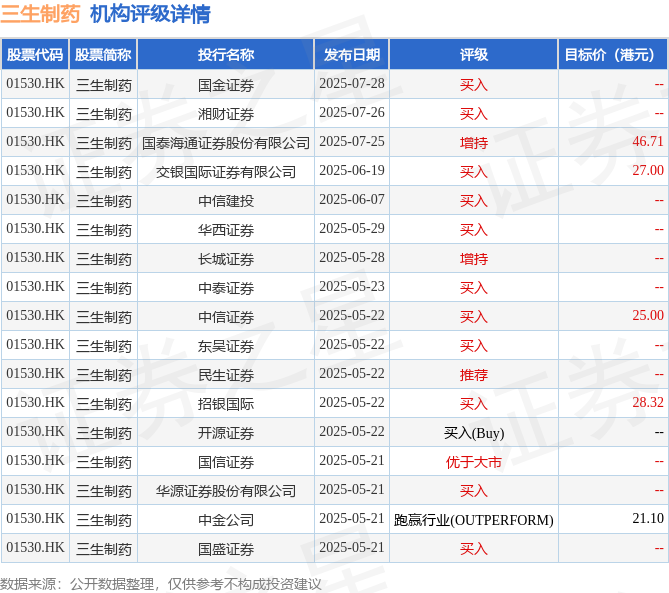This screenshot has width=669, height=593.
Task: Click 买入 rating in 国盛证券 row
Action: [x=474, y=549]
